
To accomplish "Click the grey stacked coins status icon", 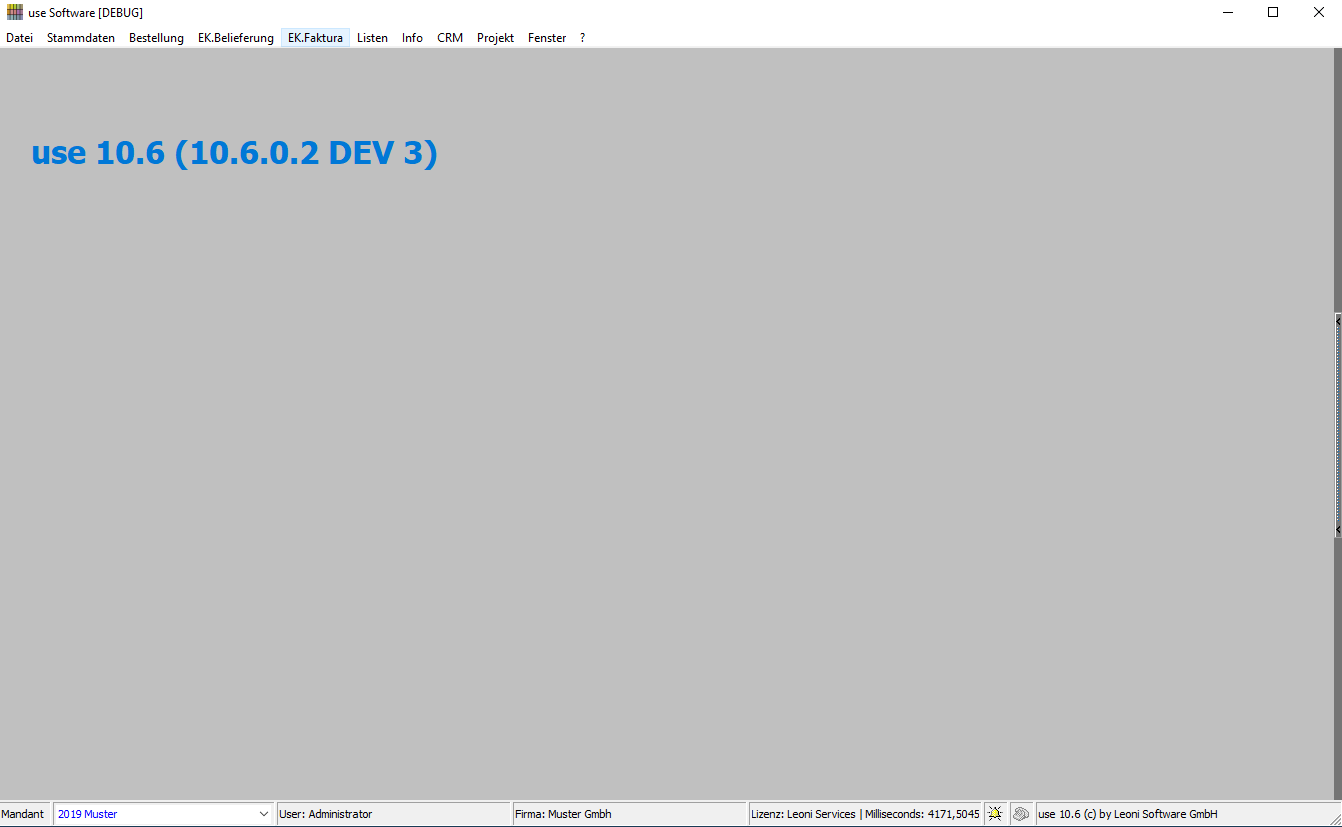I will click(x=1021, y=814).
